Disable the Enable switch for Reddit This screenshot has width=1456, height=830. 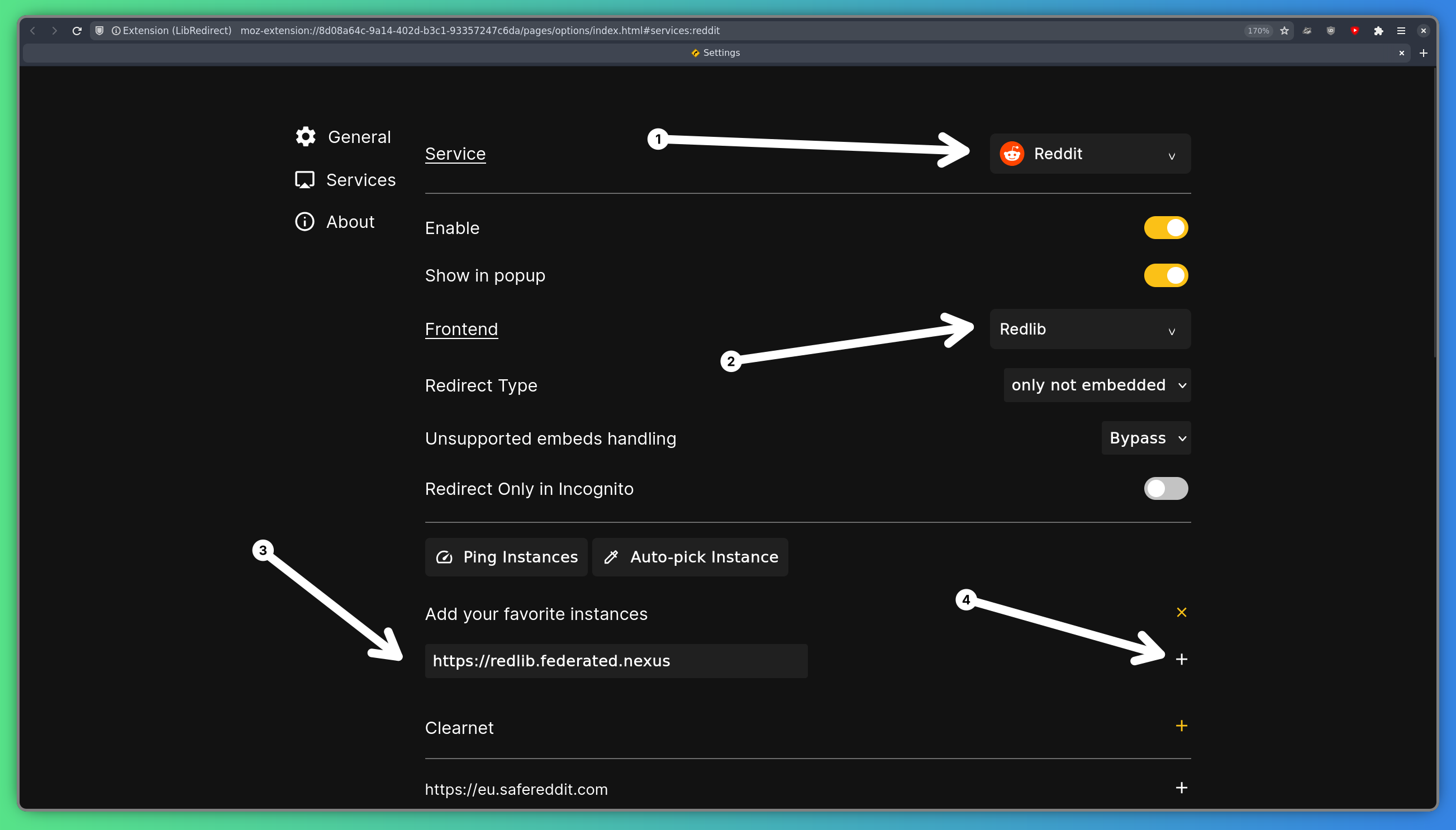(1165, 227)
